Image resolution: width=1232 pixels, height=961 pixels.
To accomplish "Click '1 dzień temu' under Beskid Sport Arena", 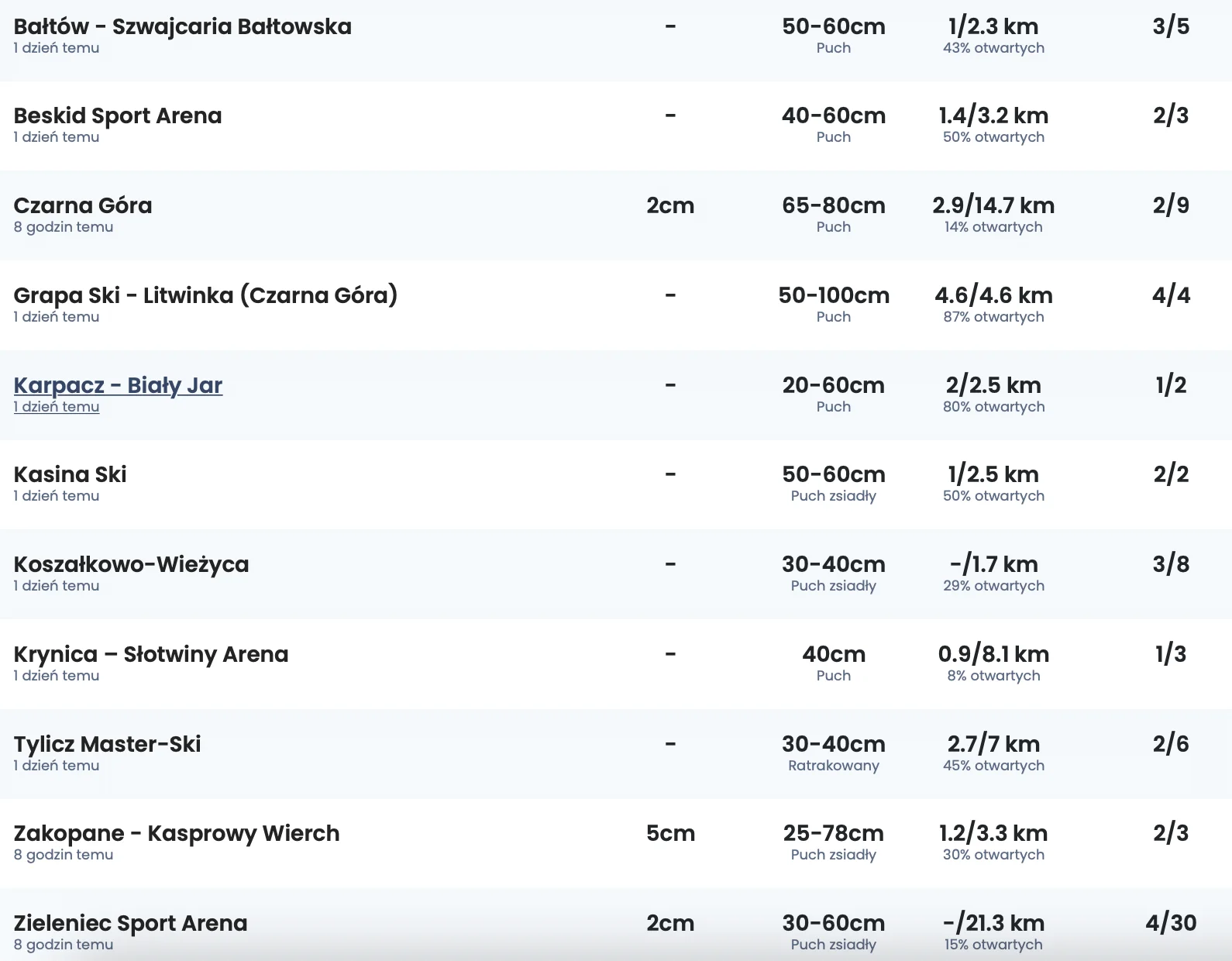I will (57, 137).
